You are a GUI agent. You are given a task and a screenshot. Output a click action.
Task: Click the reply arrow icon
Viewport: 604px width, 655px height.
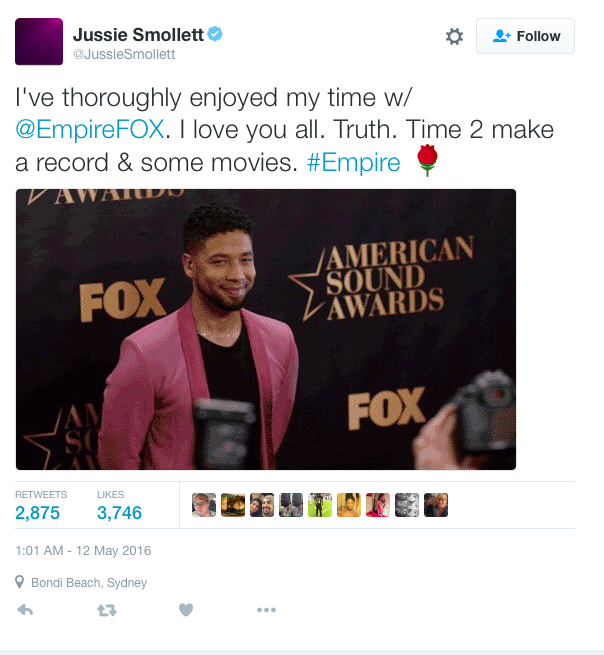tap(25, 610)
